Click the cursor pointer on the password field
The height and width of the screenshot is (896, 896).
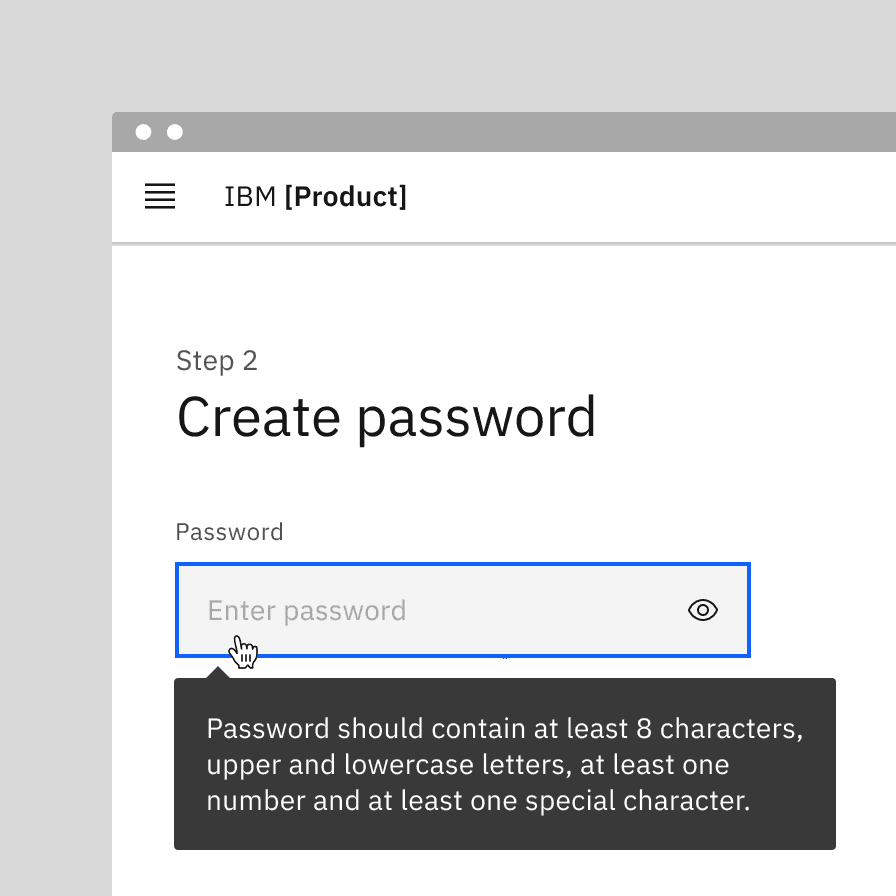pyautogui.click(x=243, y=651)
